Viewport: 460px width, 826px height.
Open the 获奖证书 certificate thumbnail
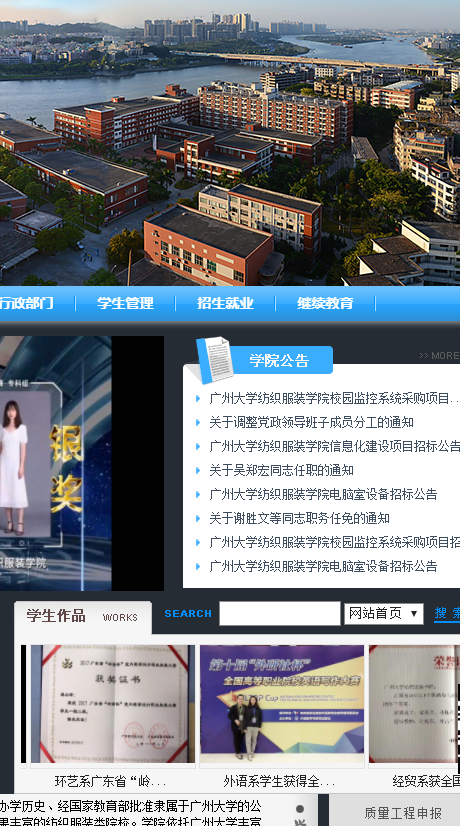click(113, 704)
